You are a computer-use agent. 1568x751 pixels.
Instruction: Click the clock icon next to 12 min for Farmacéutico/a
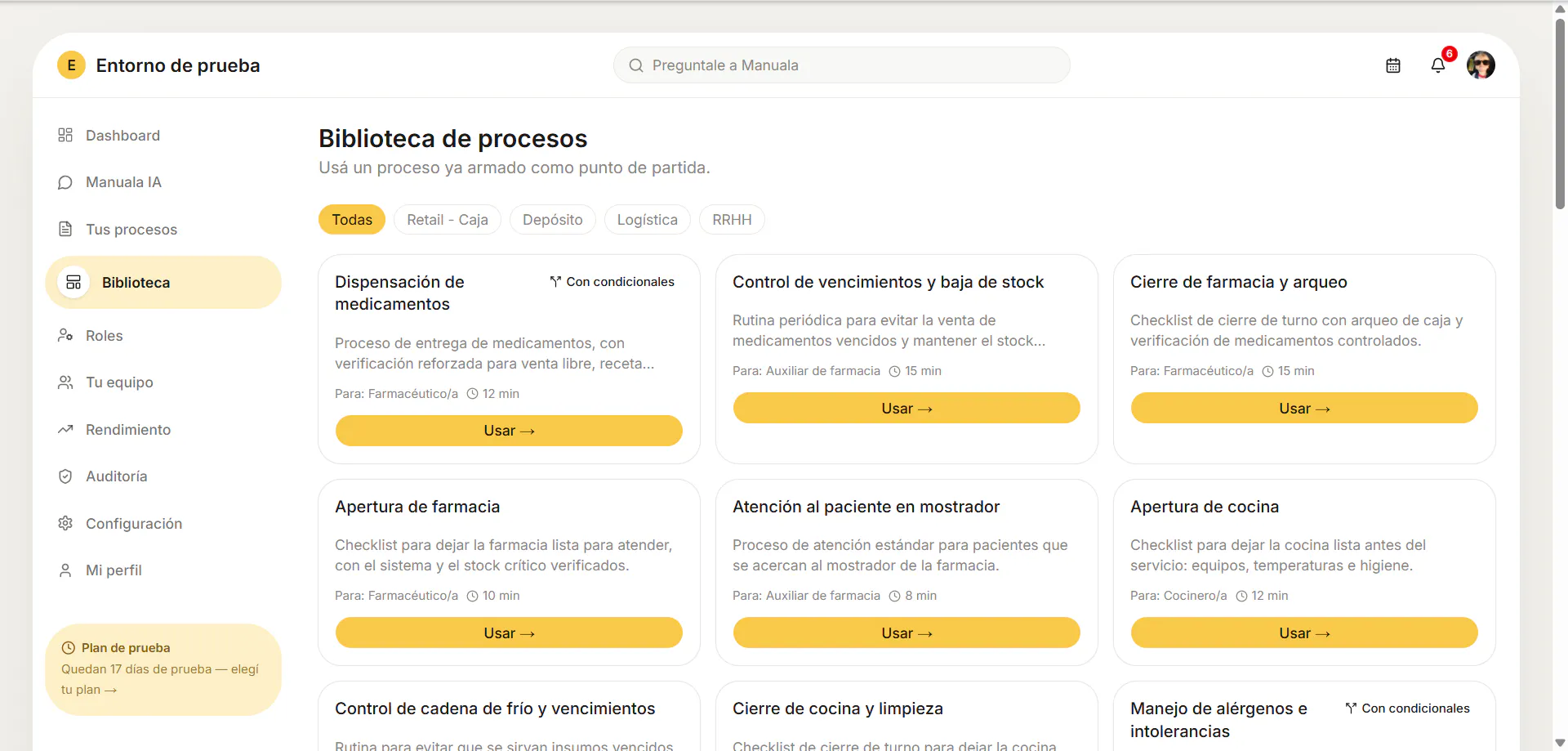pos(472,394)
